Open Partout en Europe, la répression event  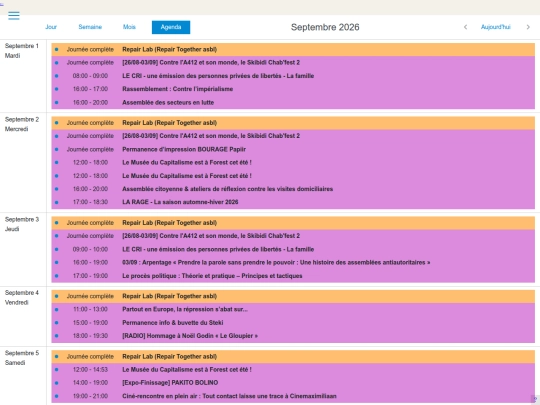tap(293, 309)
